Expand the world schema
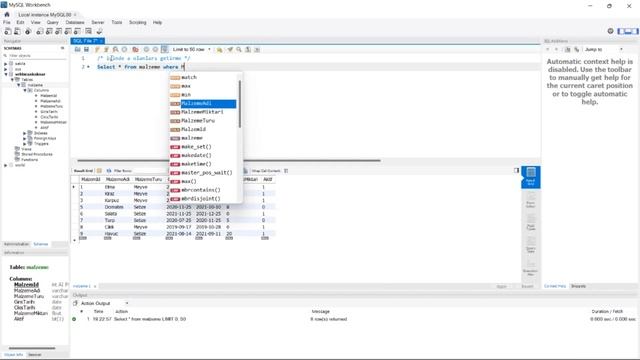The width and height of the screenshot is (640, 360). tap(5, 165)
